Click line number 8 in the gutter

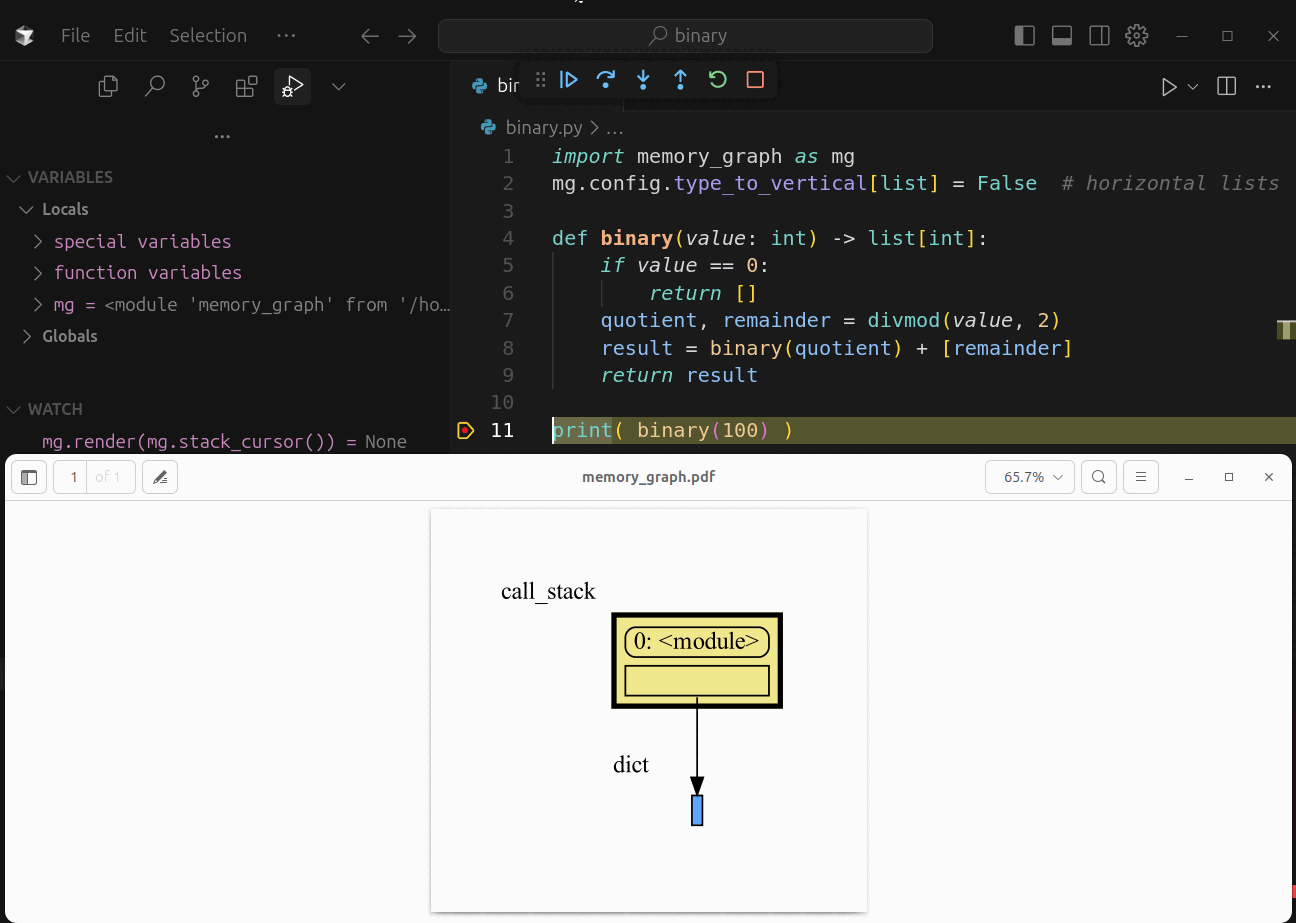pyautogui.click(x=508, y=348)
